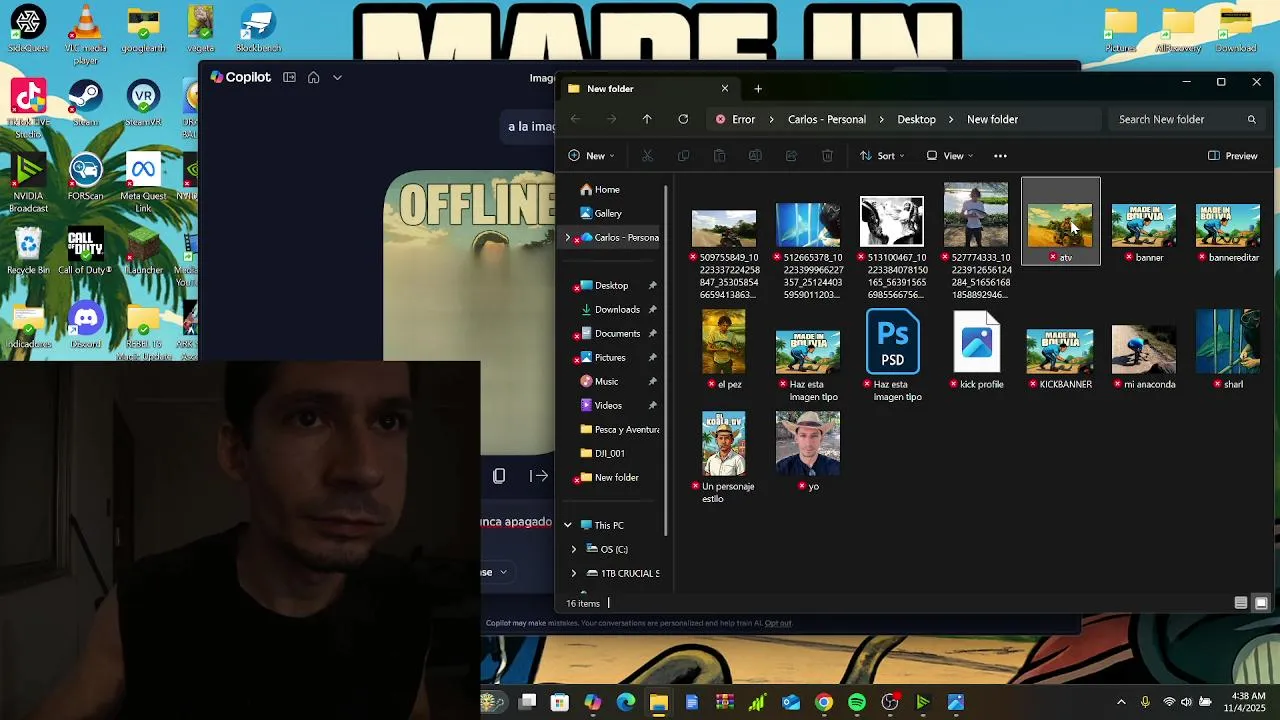Image resolution: width=1280 pixels, height=720 pixels.
Task: Click the search magnifier icon in Explorer
Action: (1251, 119)
